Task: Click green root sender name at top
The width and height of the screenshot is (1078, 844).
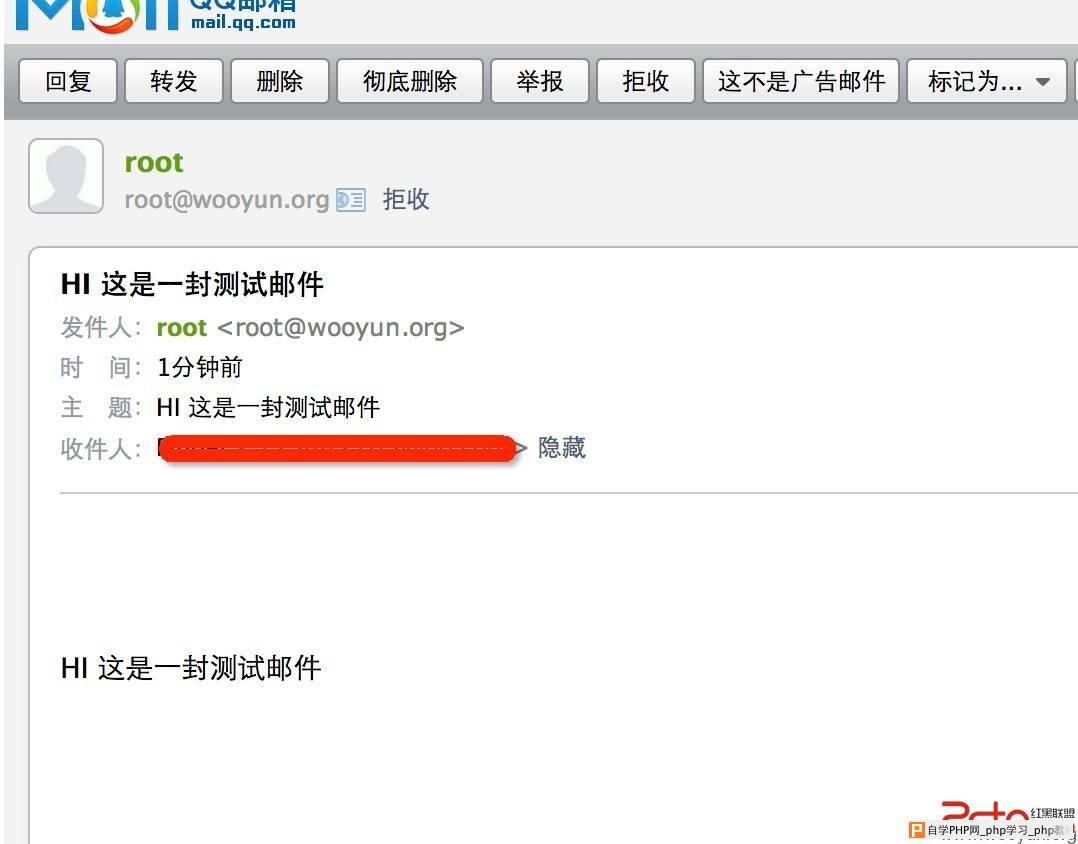Action: pyautogui.click(x=154, y=163)
